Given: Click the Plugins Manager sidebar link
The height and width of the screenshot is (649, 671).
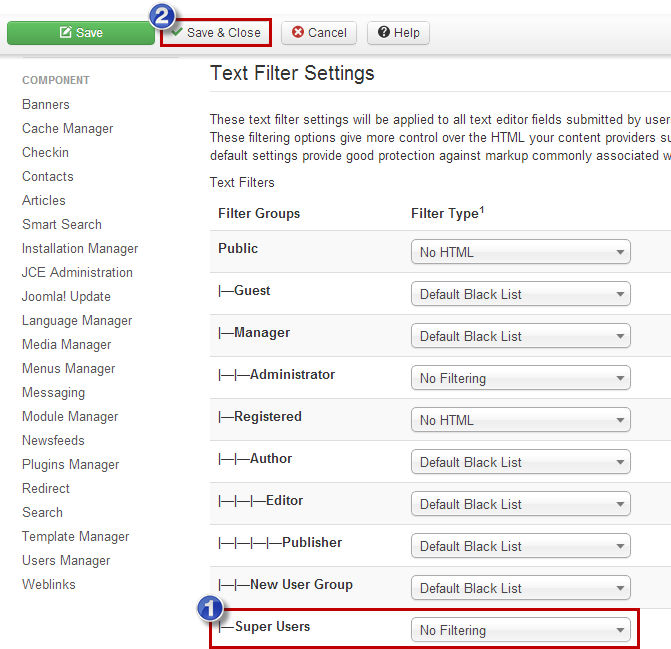Looking at the screenshot, I should tap(71, 465).
